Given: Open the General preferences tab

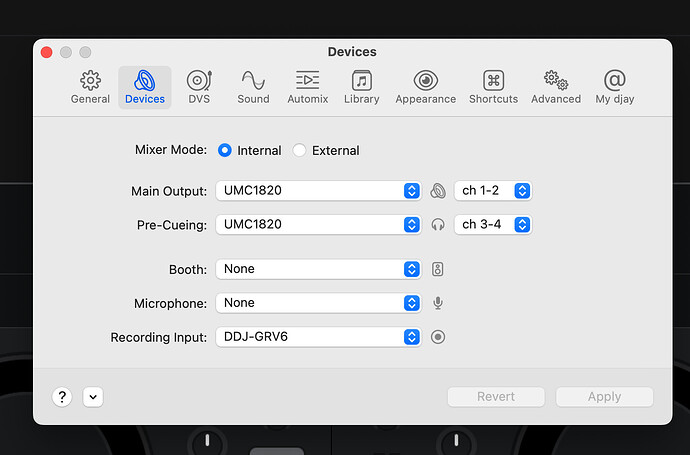Looking at the screenshot, I should [x=90, y=87].
